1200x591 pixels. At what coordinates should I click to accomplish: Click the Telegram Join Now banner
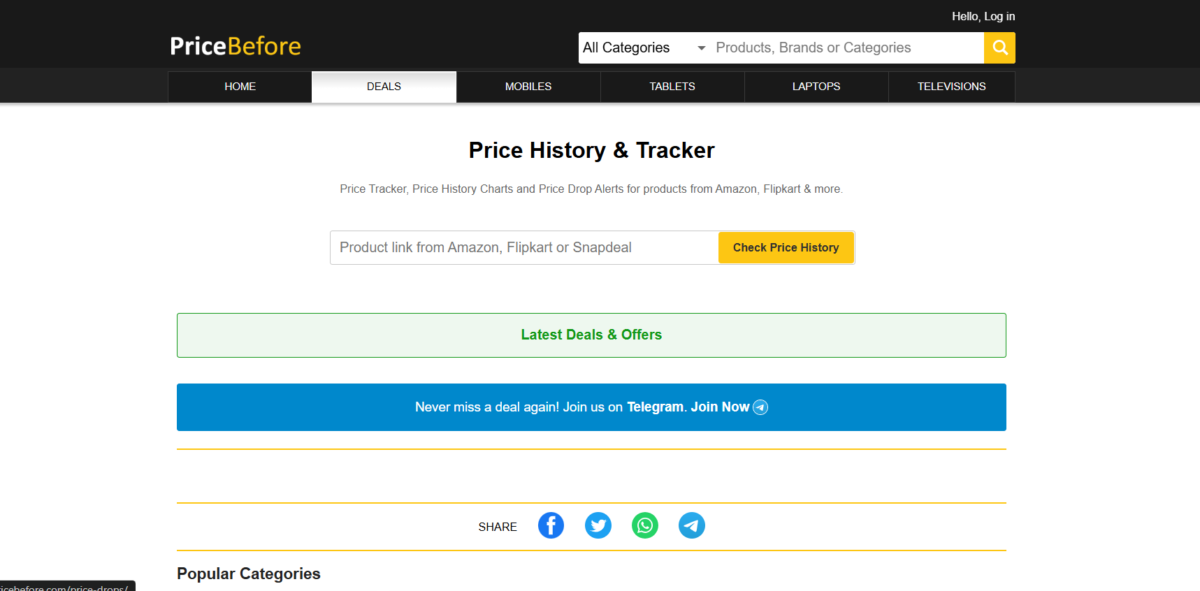coord(591,407)
